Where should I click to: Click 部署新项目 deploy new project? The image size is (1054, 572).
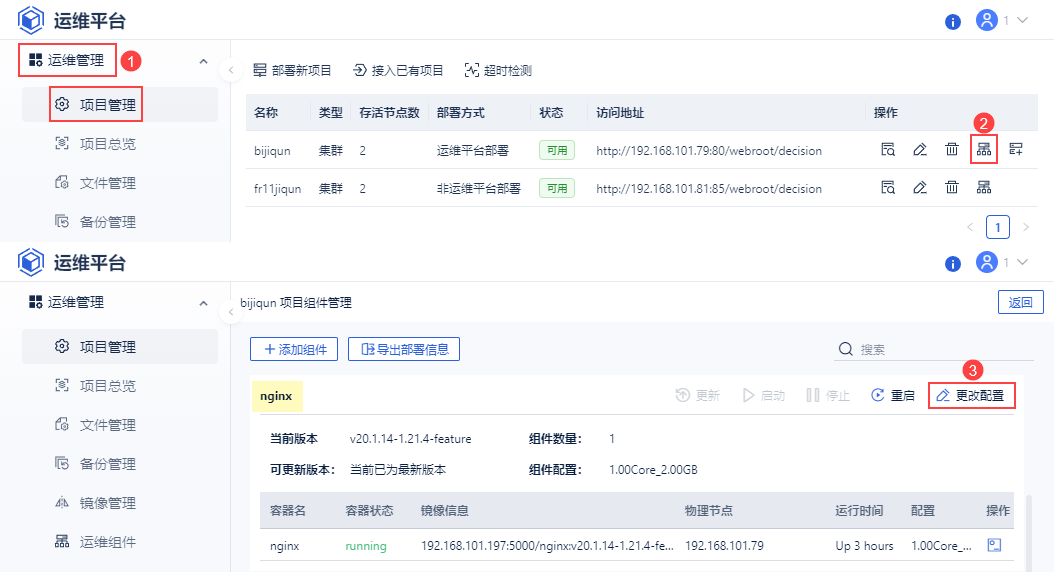point(292,70)
